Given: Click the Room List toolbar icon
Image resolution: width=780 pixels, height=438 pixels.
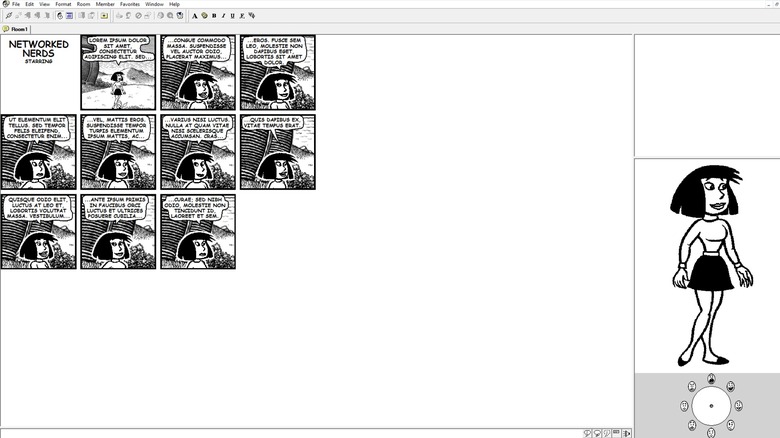Looking at the screenshot, I should 82,16.
